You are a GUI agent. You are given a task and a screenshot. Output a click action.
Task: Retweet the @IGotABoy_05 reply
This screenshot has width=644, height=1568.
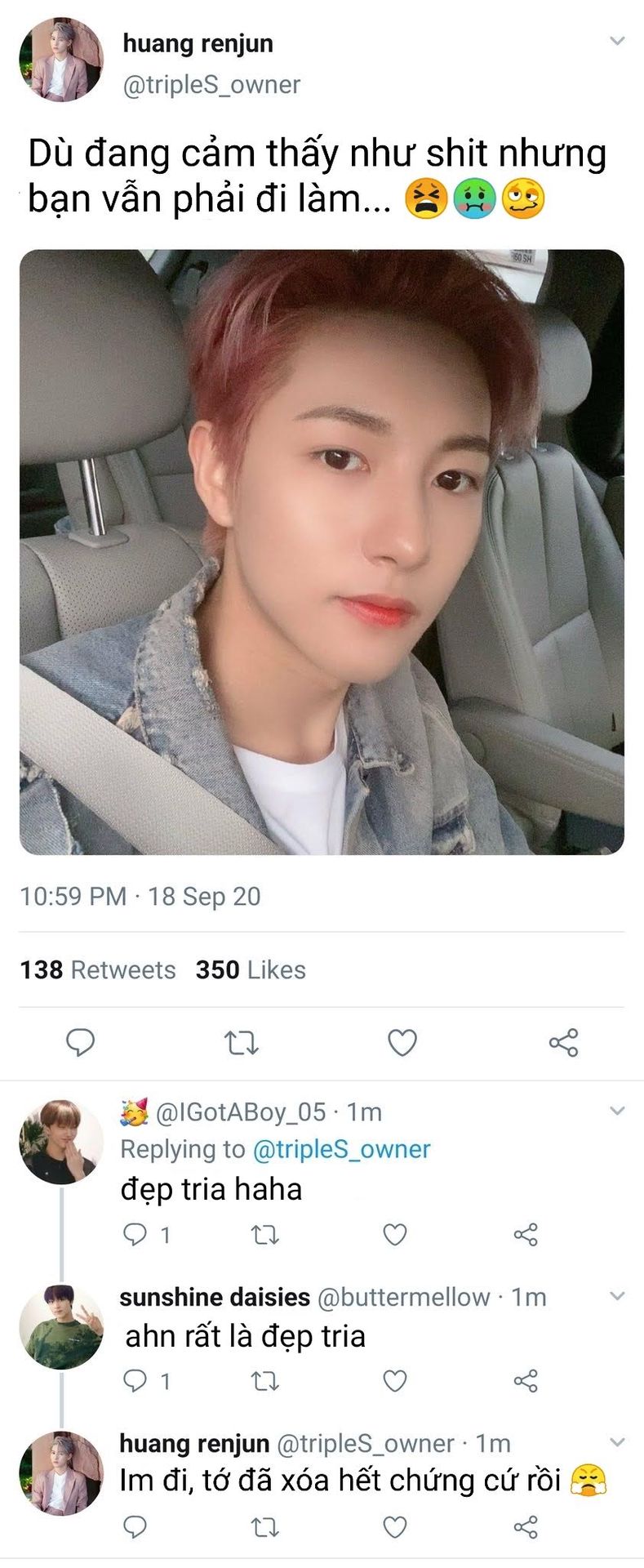(x=264, y=1235)
